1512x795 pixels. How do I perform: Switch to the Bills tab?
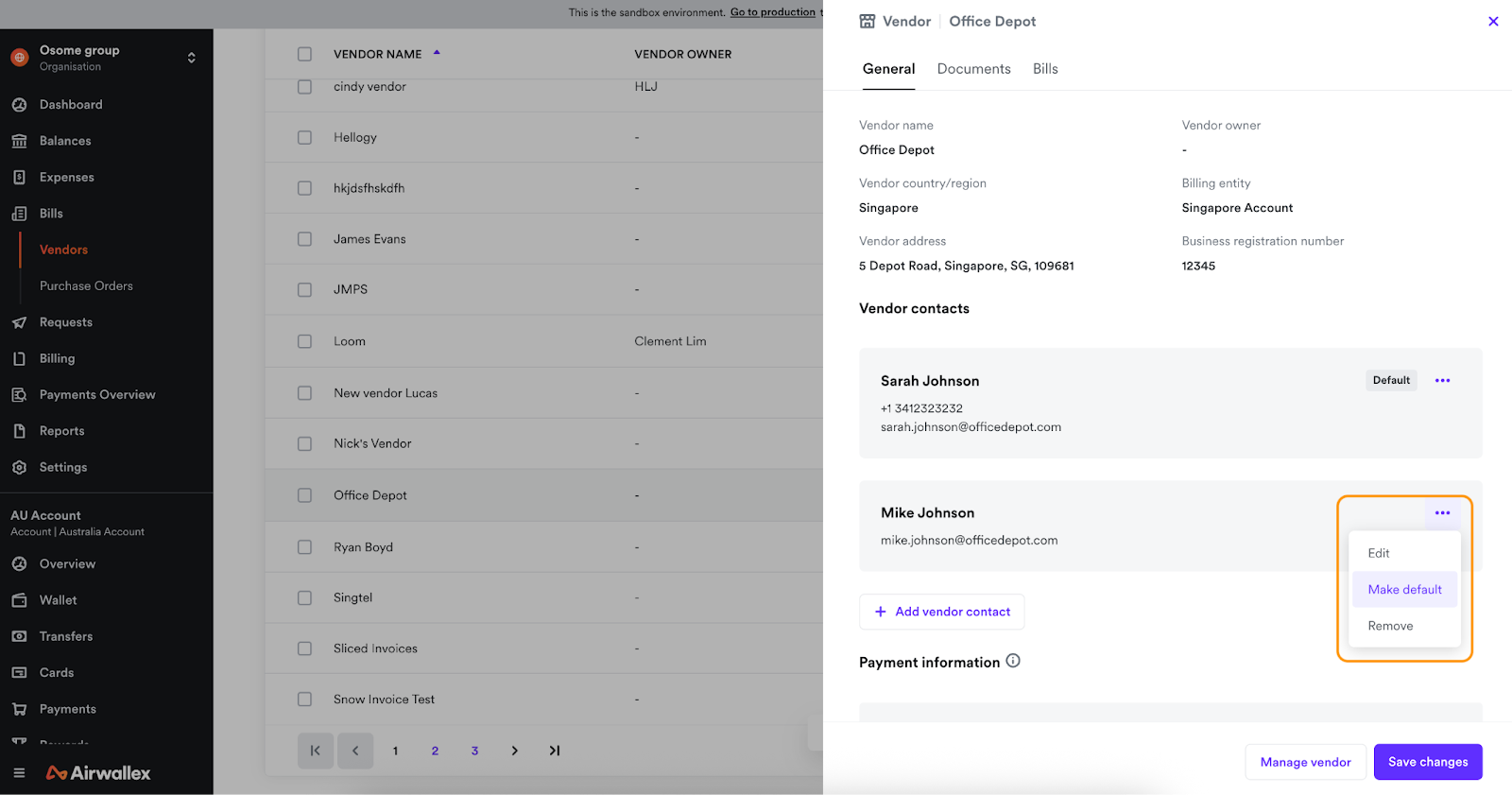tap(1045, 69)
